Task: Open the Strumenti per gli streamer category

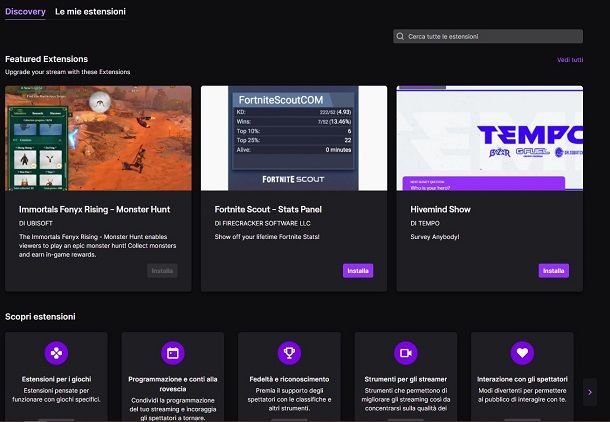Action: pyautogui.click(x=406, y=376)
